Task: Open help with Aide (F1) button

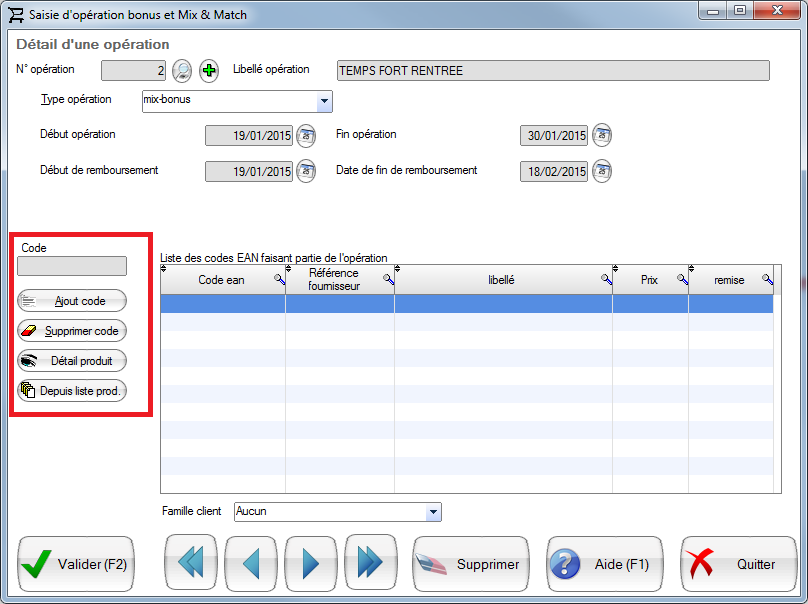Action: tap(605, 564)
